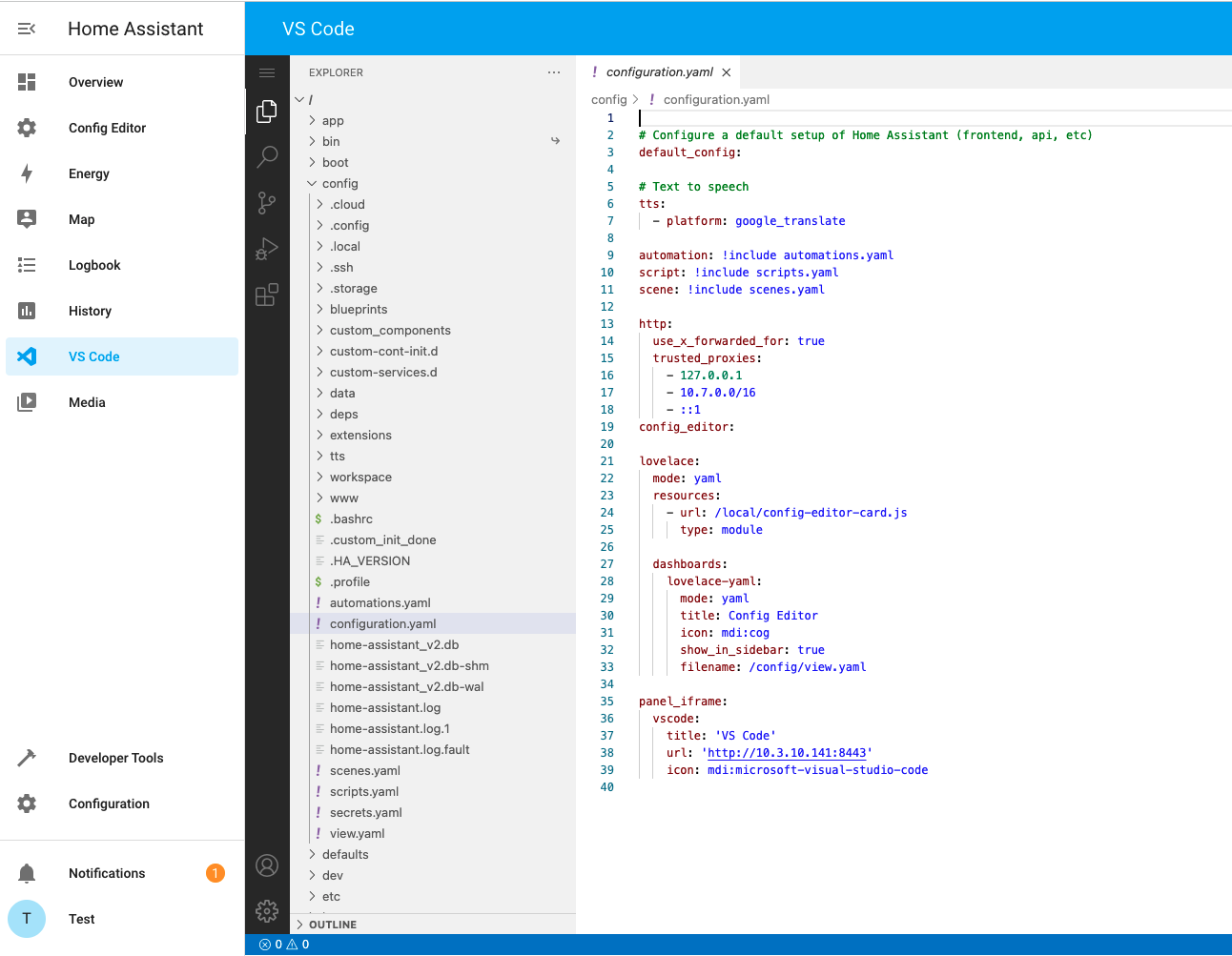Open the Test user profile entry
This screenshot has height=956, width=1232.
[122, 919]
